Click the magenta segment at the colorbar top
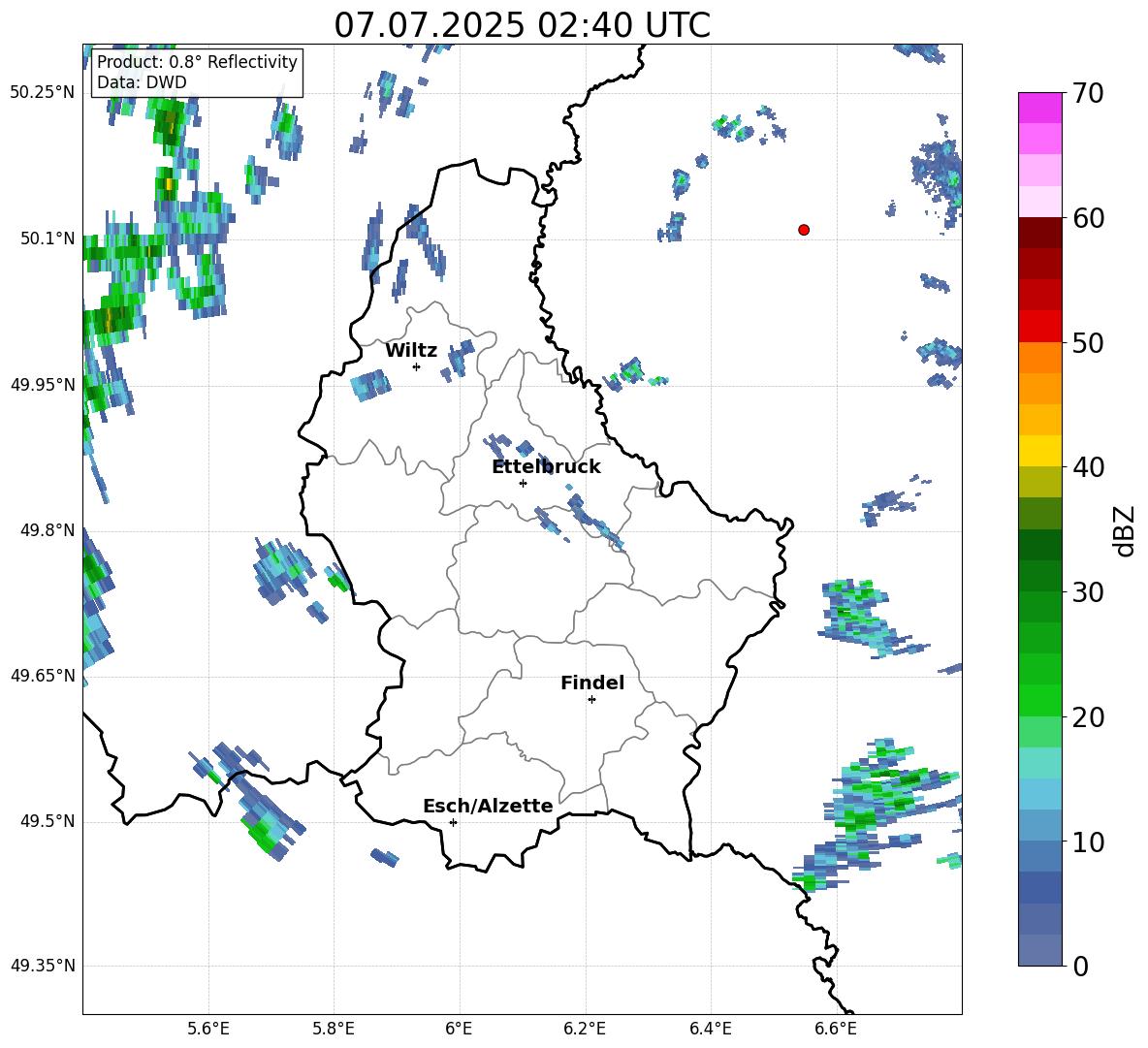Viewport: 1148px width, 1048px height. (x=1039, y=108)
